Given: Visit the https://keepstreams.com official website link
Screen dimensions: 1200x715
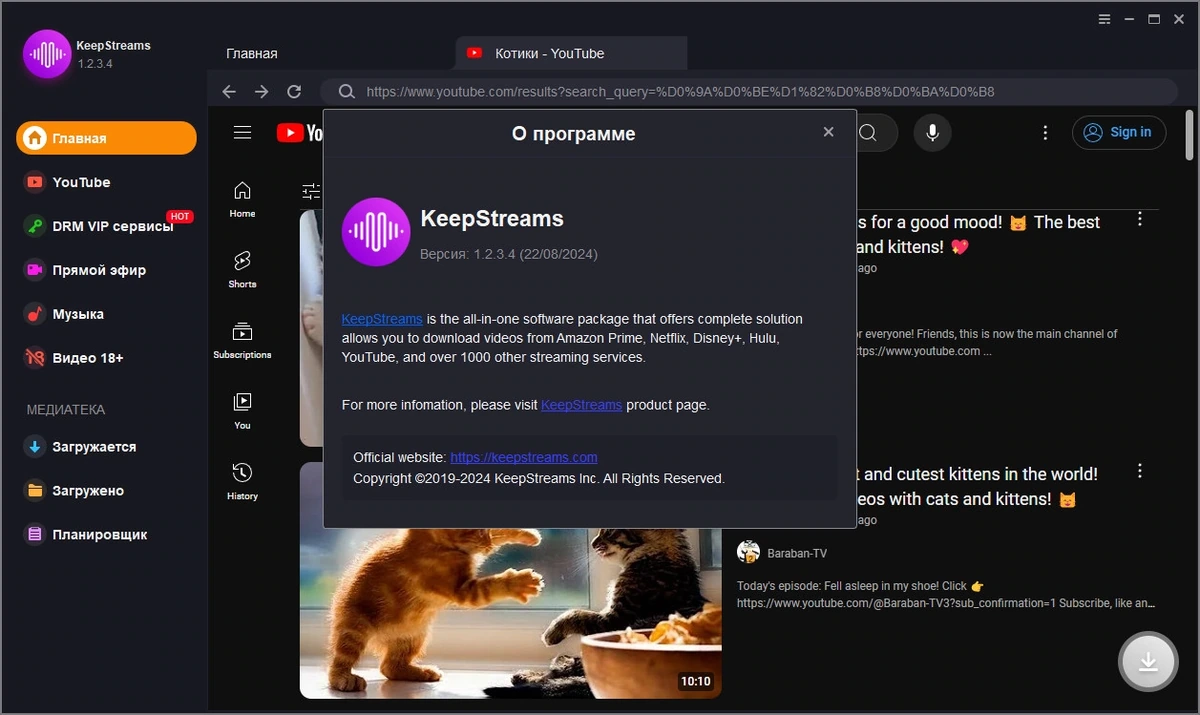Looking at the screenshot, I should click(524, 457).
